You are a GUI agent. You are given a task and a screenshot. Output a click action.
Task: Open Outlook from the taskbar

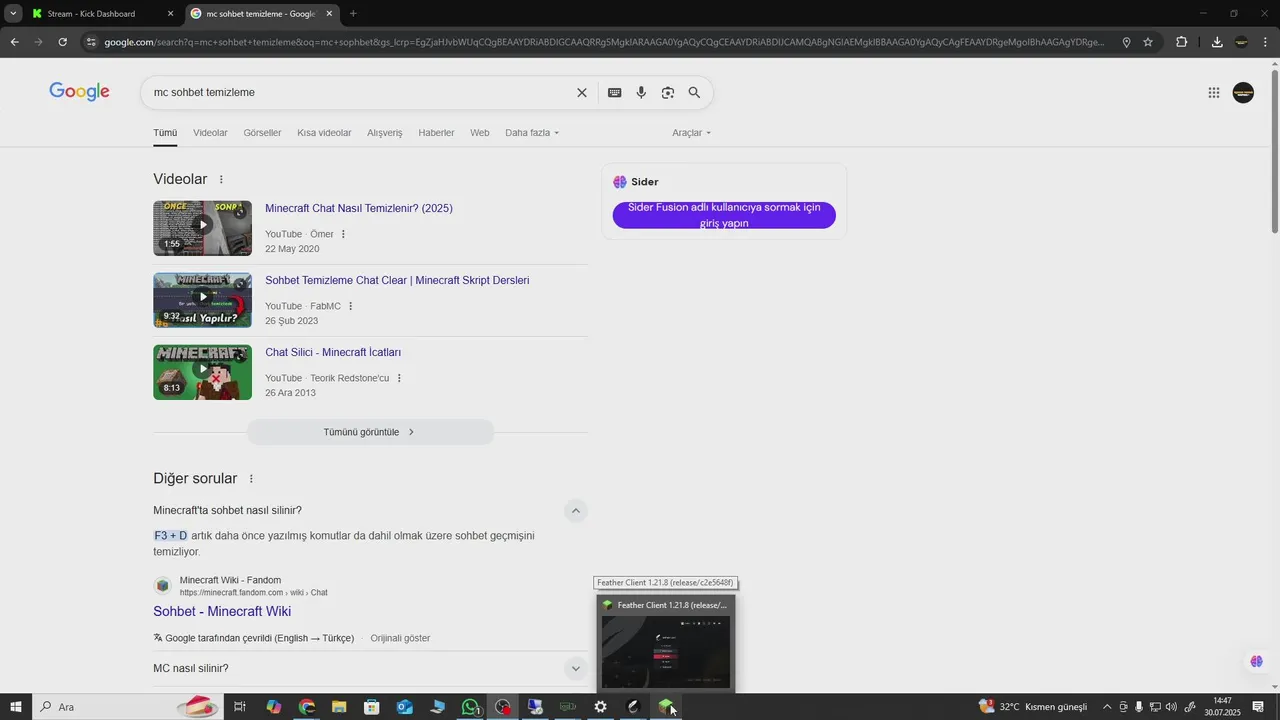click(x=404, y=707)
